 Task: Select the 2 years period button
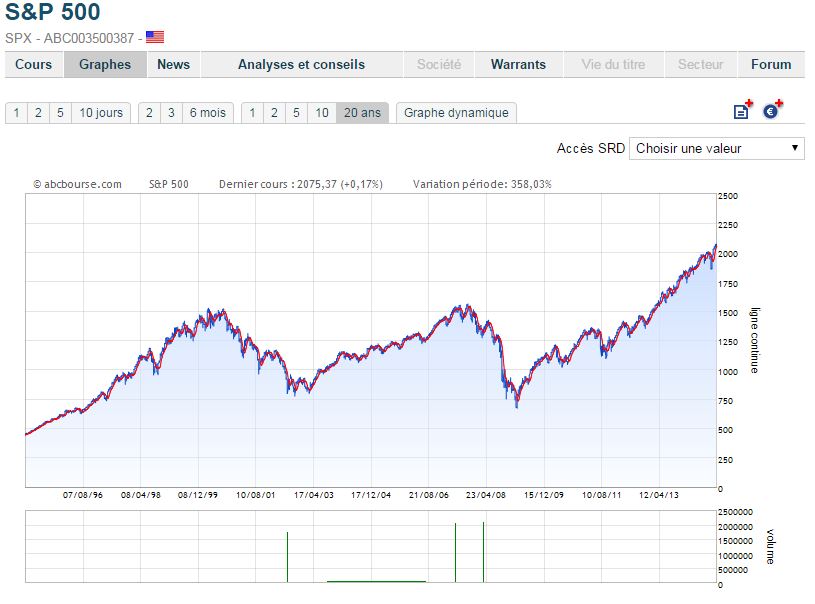pyautogui.click(x=274, y=113)
